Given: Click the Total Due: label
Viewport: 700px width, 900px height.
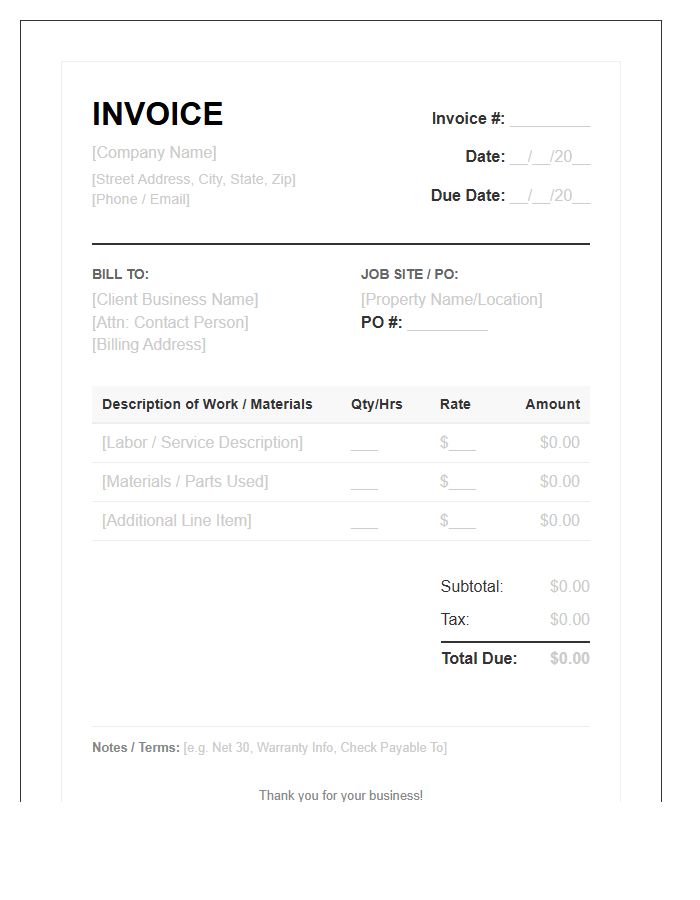Looking at the screenshot, I should [x=479, y=658].
